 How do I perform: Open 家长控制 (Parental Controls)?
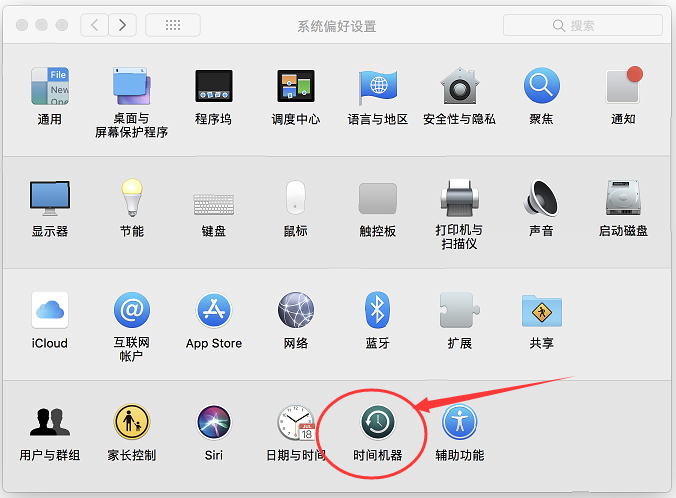132,423
